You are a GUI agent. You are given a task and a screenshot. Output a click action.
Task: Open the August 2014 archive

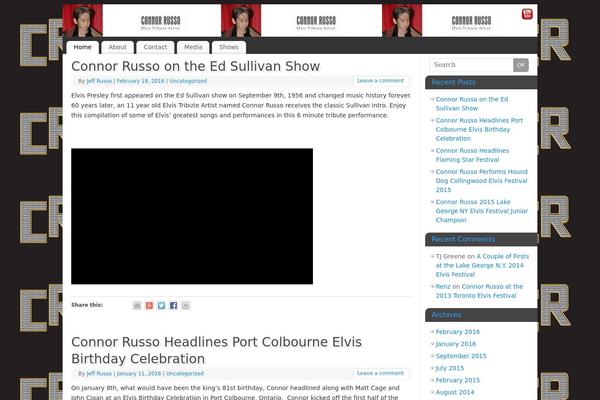point(455,392)
